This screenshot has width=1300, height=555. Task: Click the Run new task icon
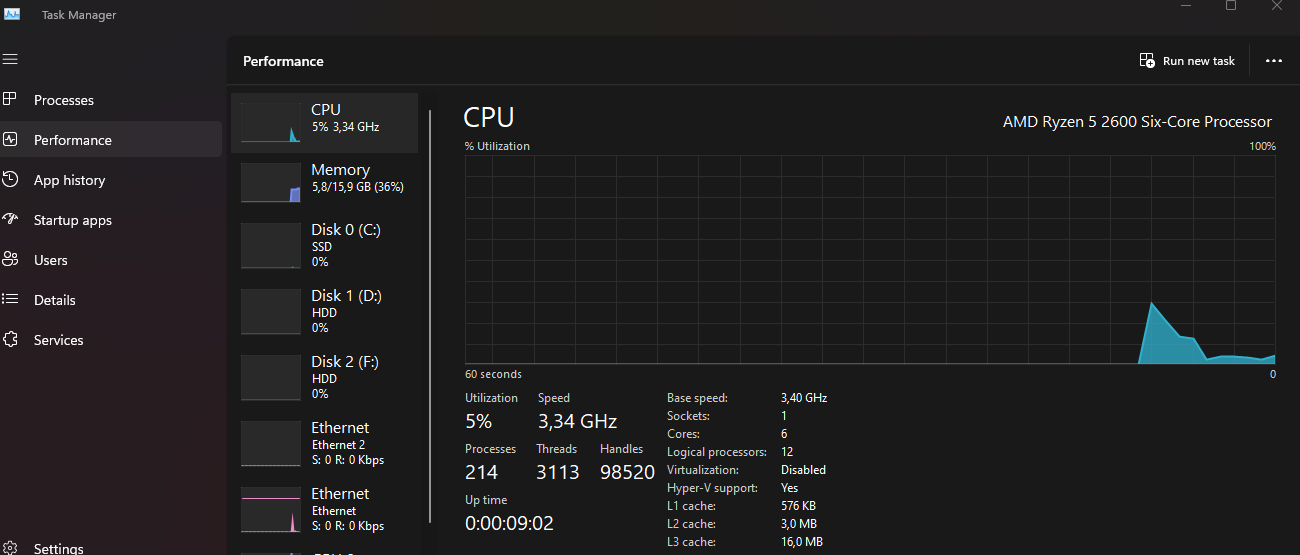[x=1147, y=60]
